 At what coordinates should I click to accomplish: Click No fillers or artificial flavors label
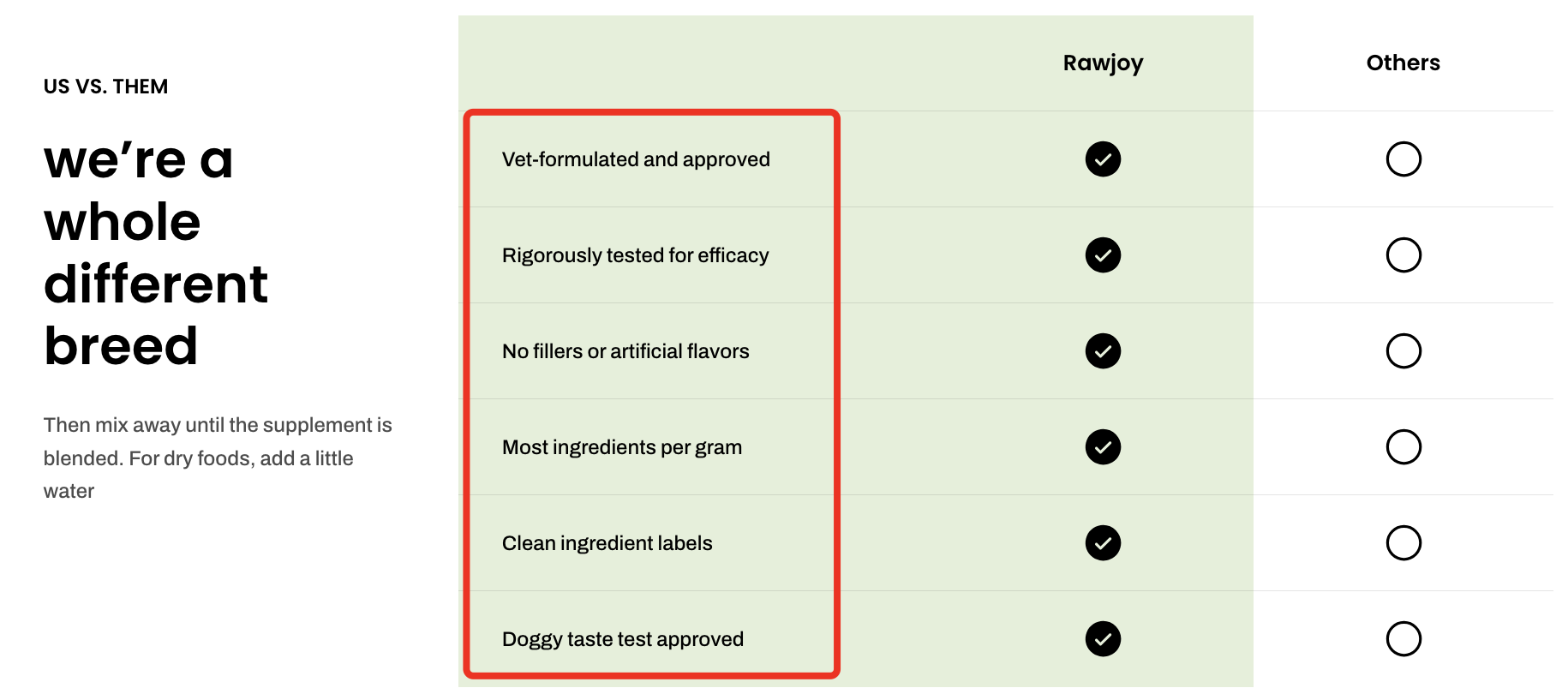(625, 351)
